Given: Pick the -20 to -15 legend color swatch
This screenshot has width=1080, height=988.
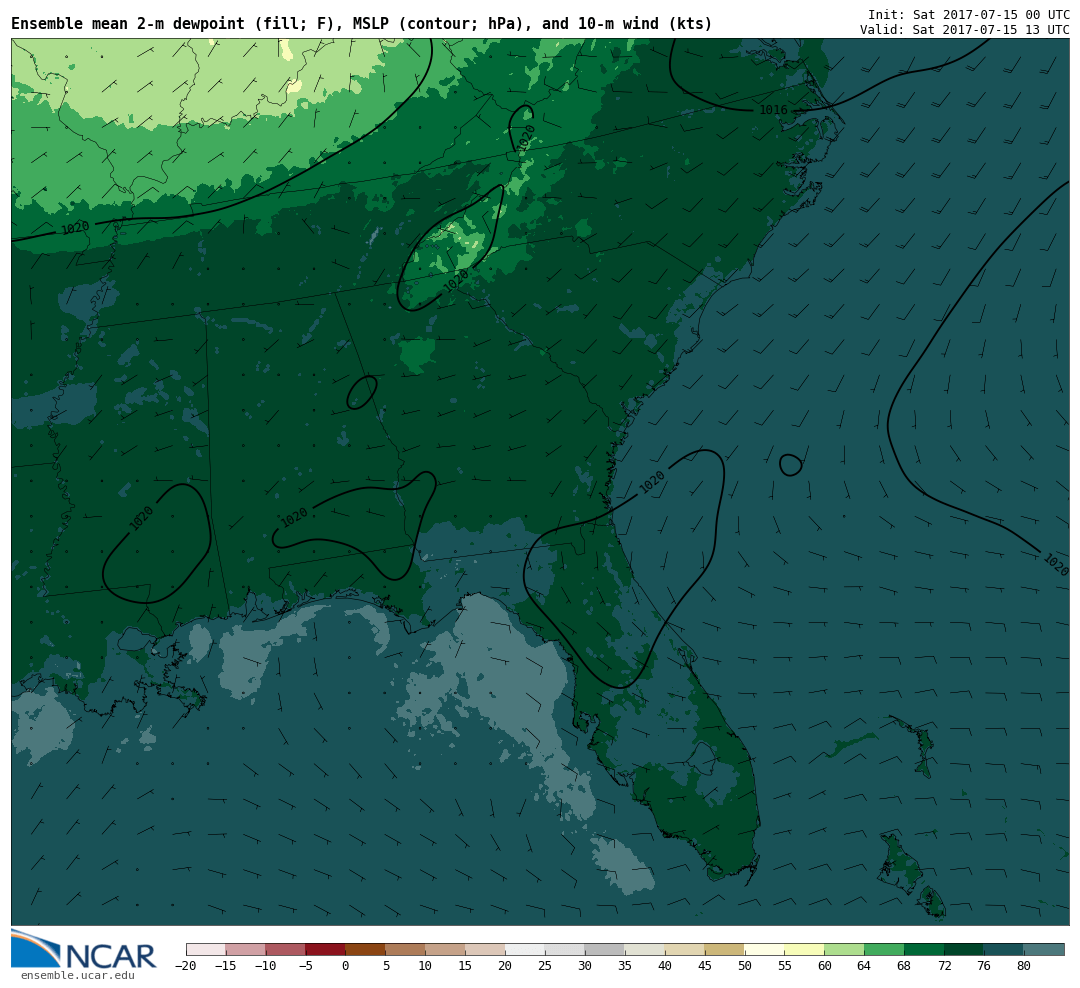Looking at the screenshot, I should pos(206,949).
